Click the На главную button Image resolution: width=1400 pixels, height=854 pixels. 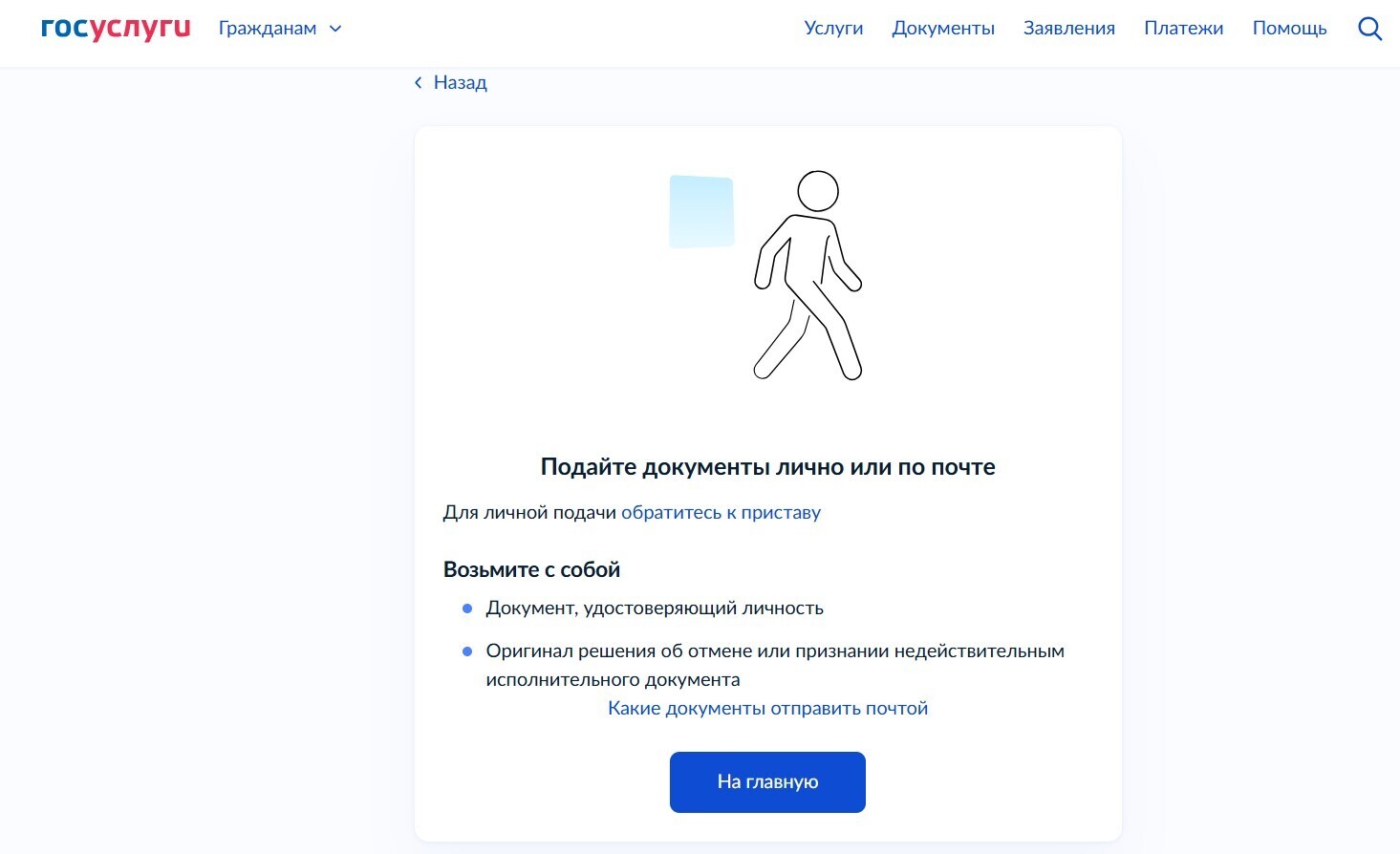point(766,781)
